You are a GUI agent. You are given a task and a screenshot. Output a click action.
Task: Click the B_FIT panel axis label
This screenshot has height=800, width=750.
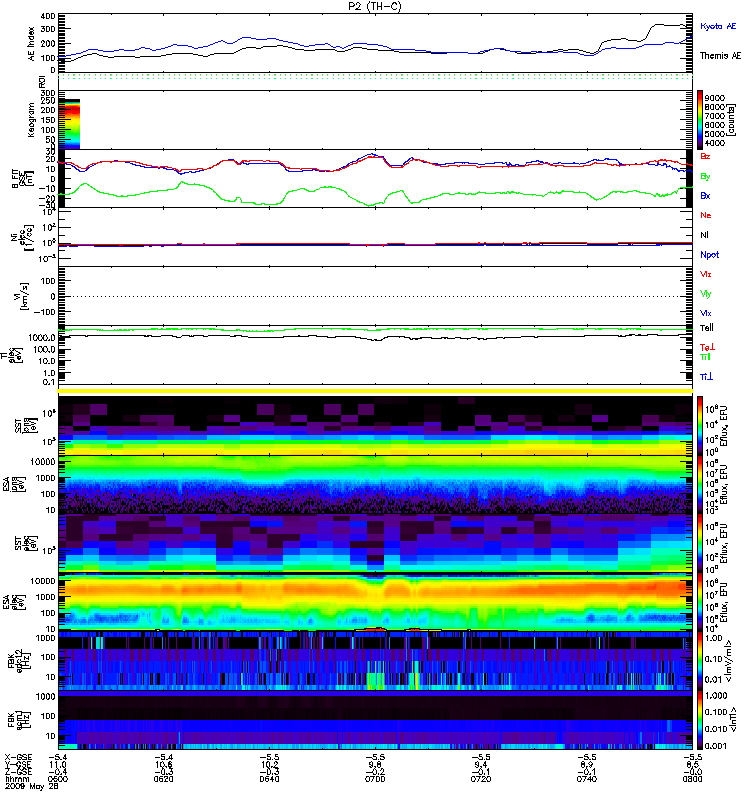coord(21,179)
